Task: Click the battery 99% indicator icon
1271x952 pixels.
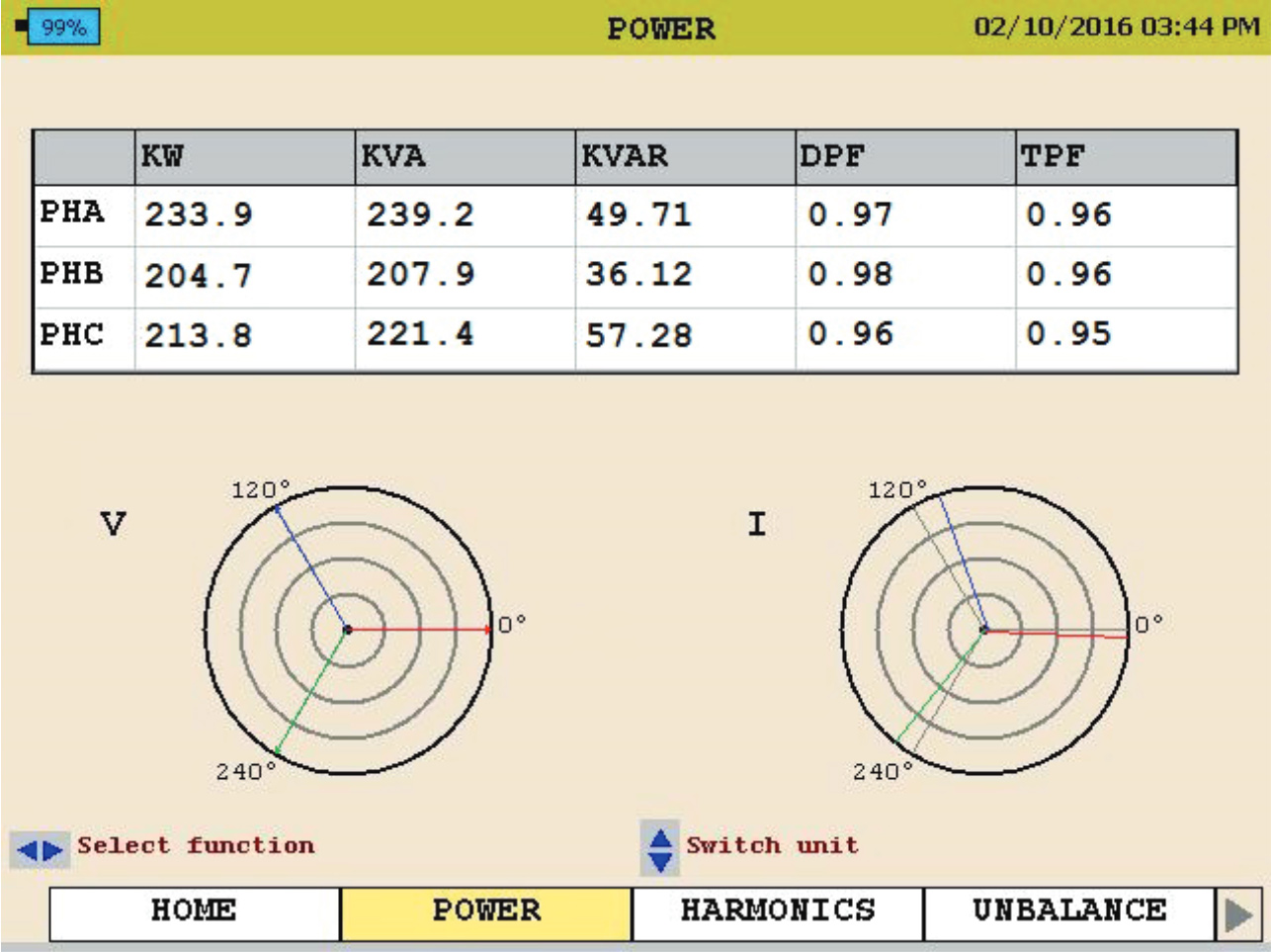Action: coord(58,27)
